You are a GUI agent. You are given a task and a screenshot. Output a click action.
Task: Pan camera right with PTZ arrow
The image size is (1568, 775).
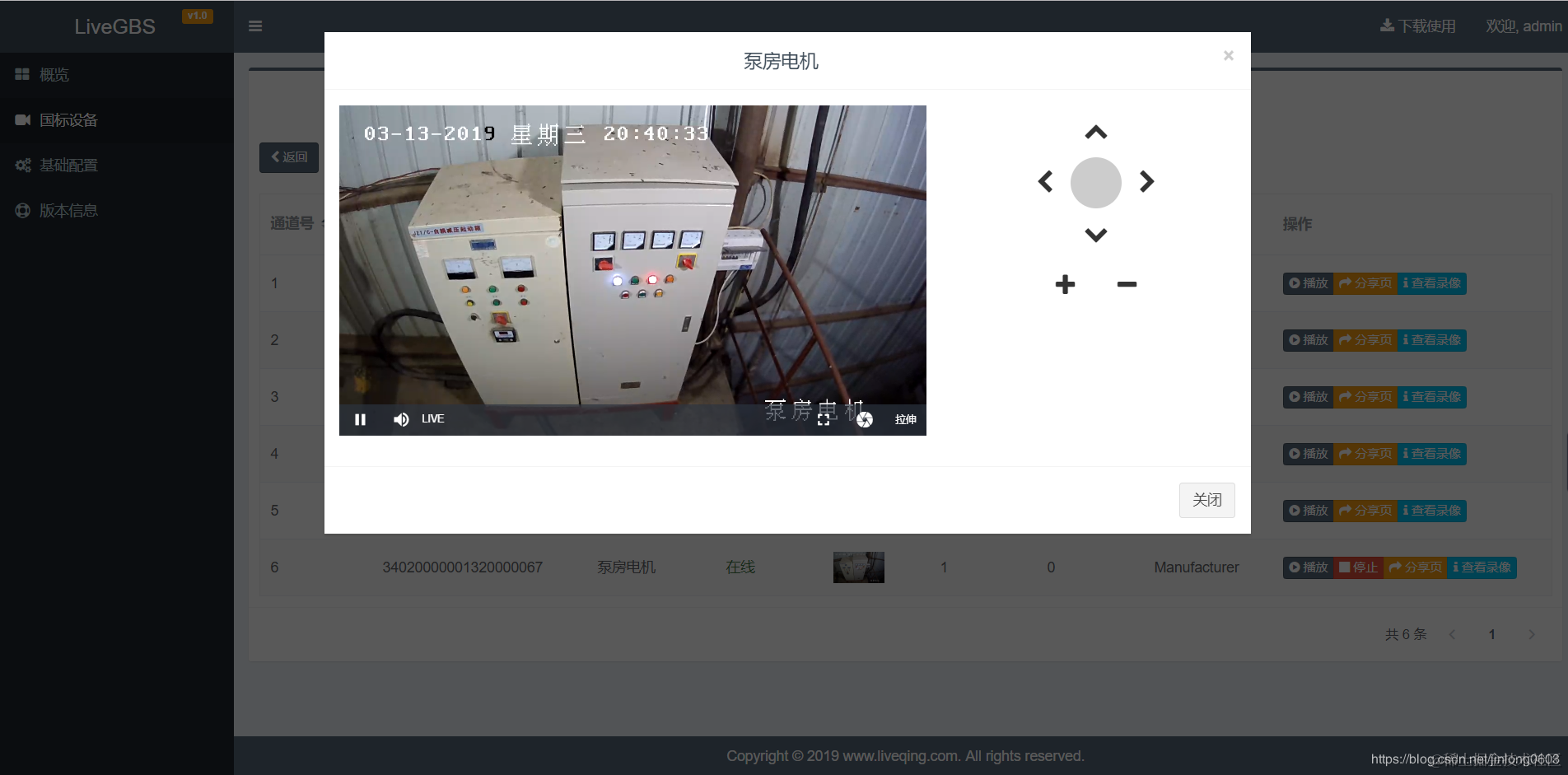tap(1146, 181)
